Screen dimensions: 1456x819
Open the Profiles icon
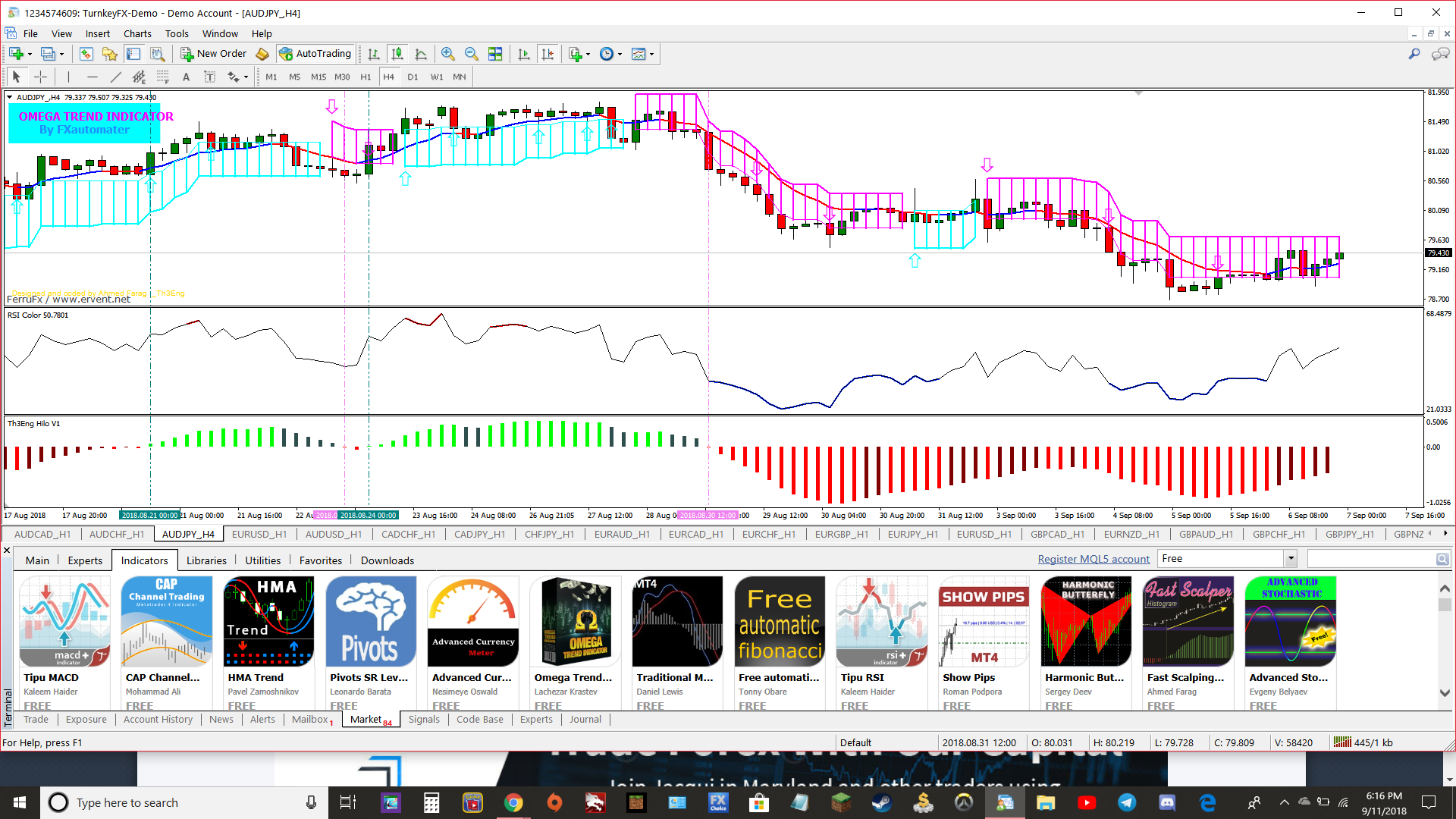(48, 54)
